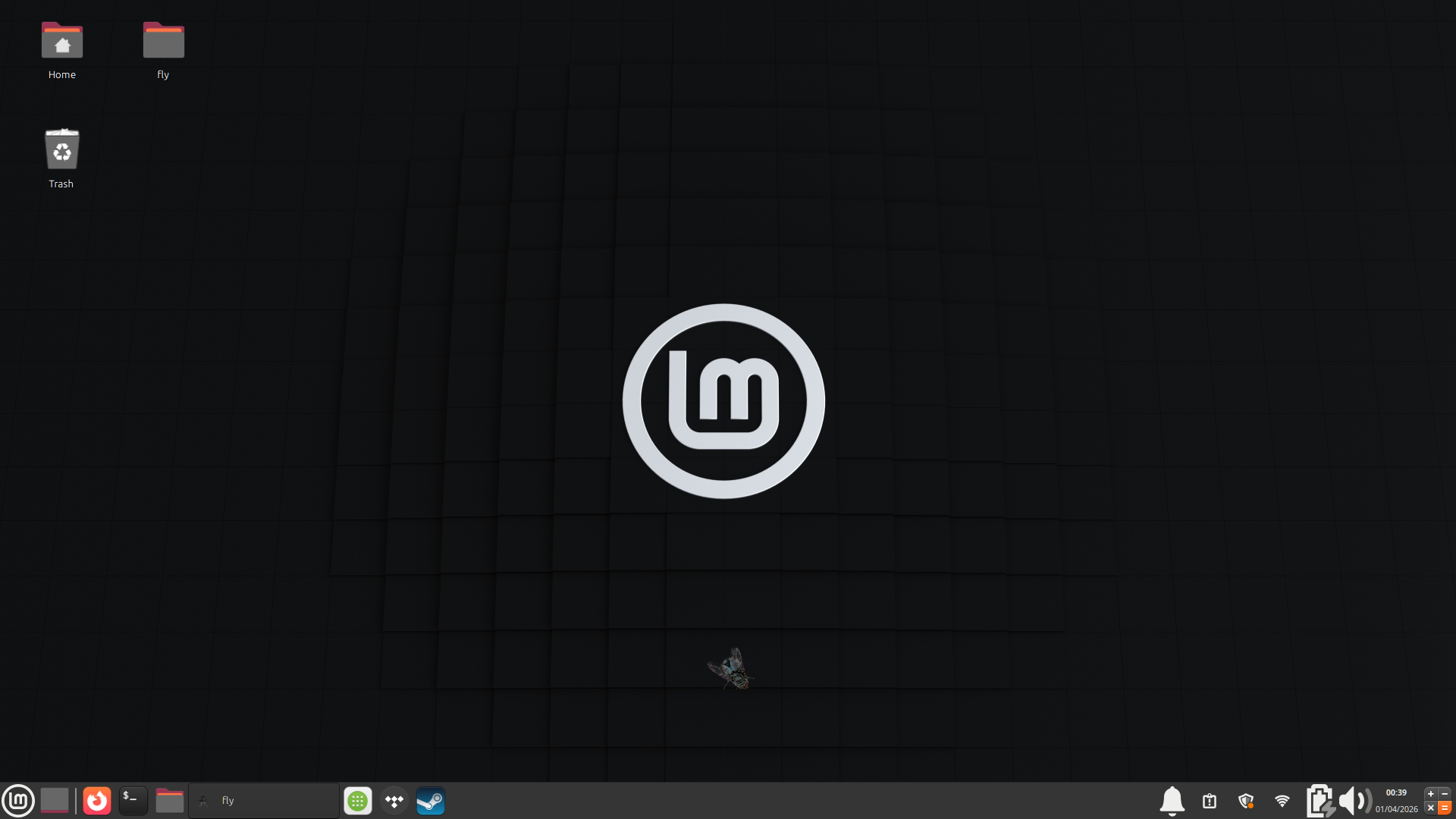Launch Steam from the panel
This screenshot has width=1456, height=819.
pyautogui.click(x=430, y=800)
